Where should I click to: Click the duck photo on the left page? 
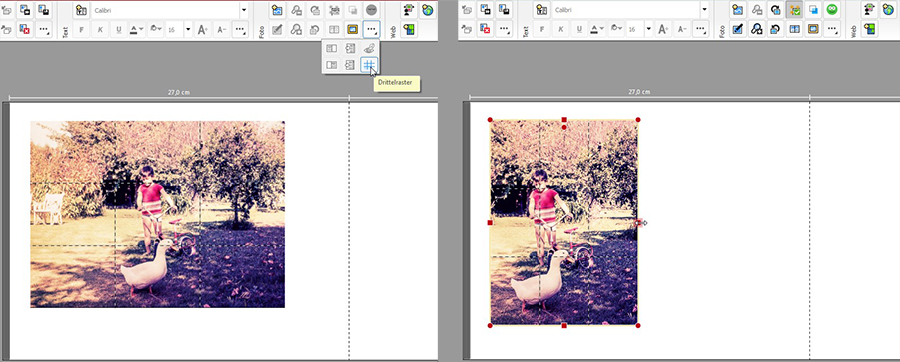[x=157, y=214]
